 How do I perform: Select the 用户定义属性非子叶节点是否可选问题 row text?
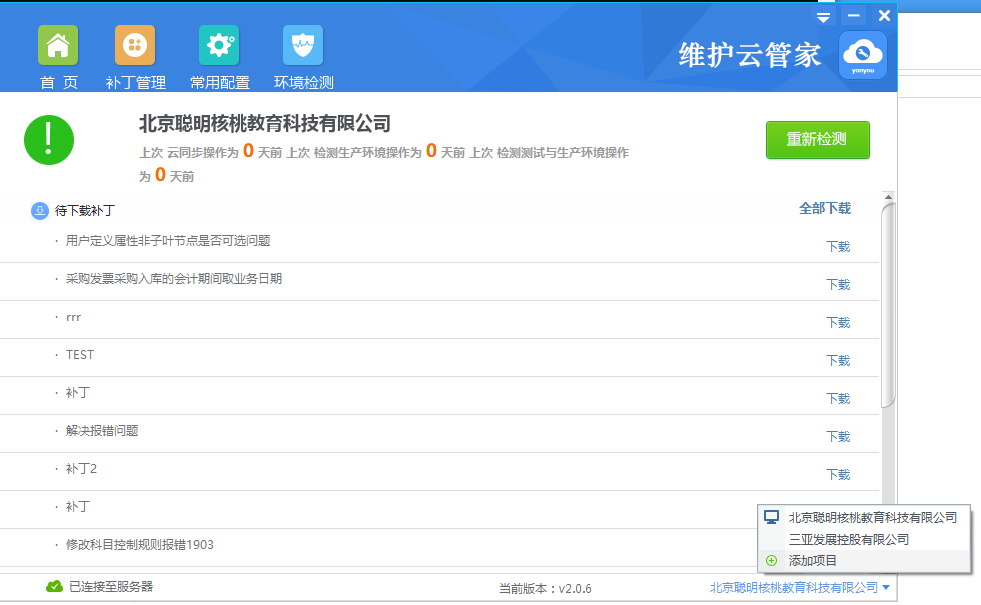(168, 241)
